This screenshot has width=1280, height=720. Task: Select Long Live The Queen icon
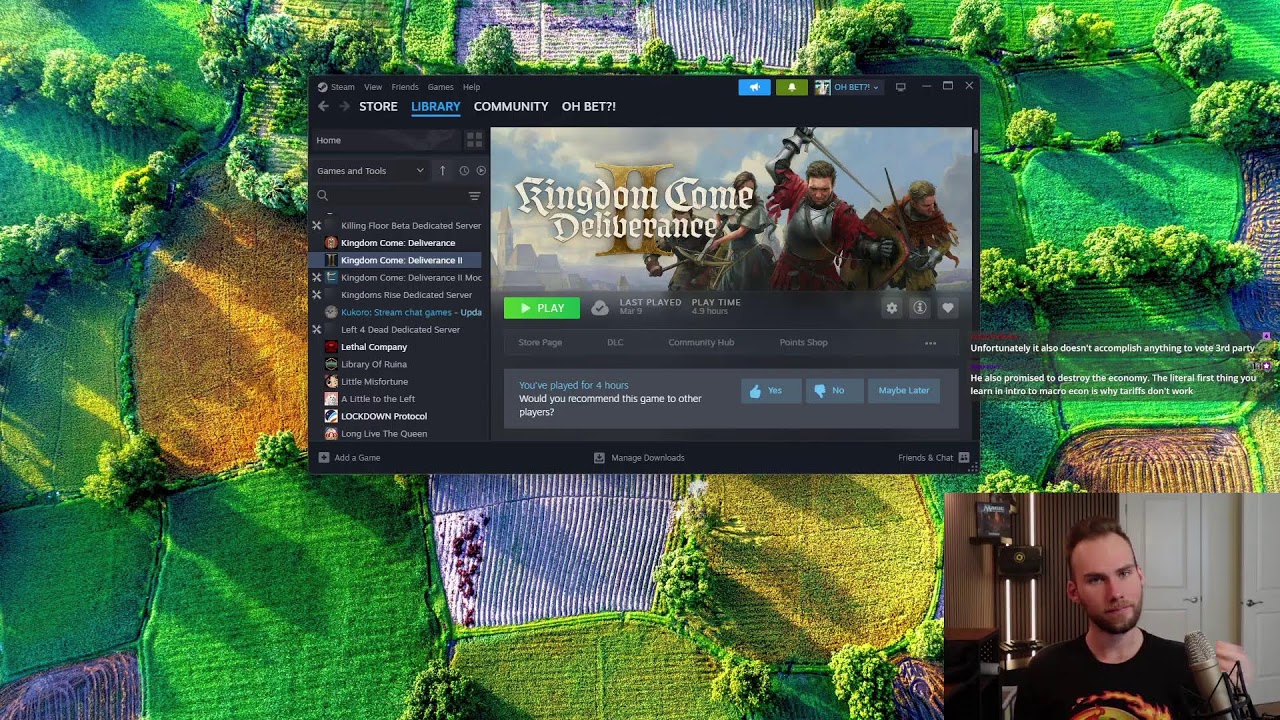coord(331,434)
